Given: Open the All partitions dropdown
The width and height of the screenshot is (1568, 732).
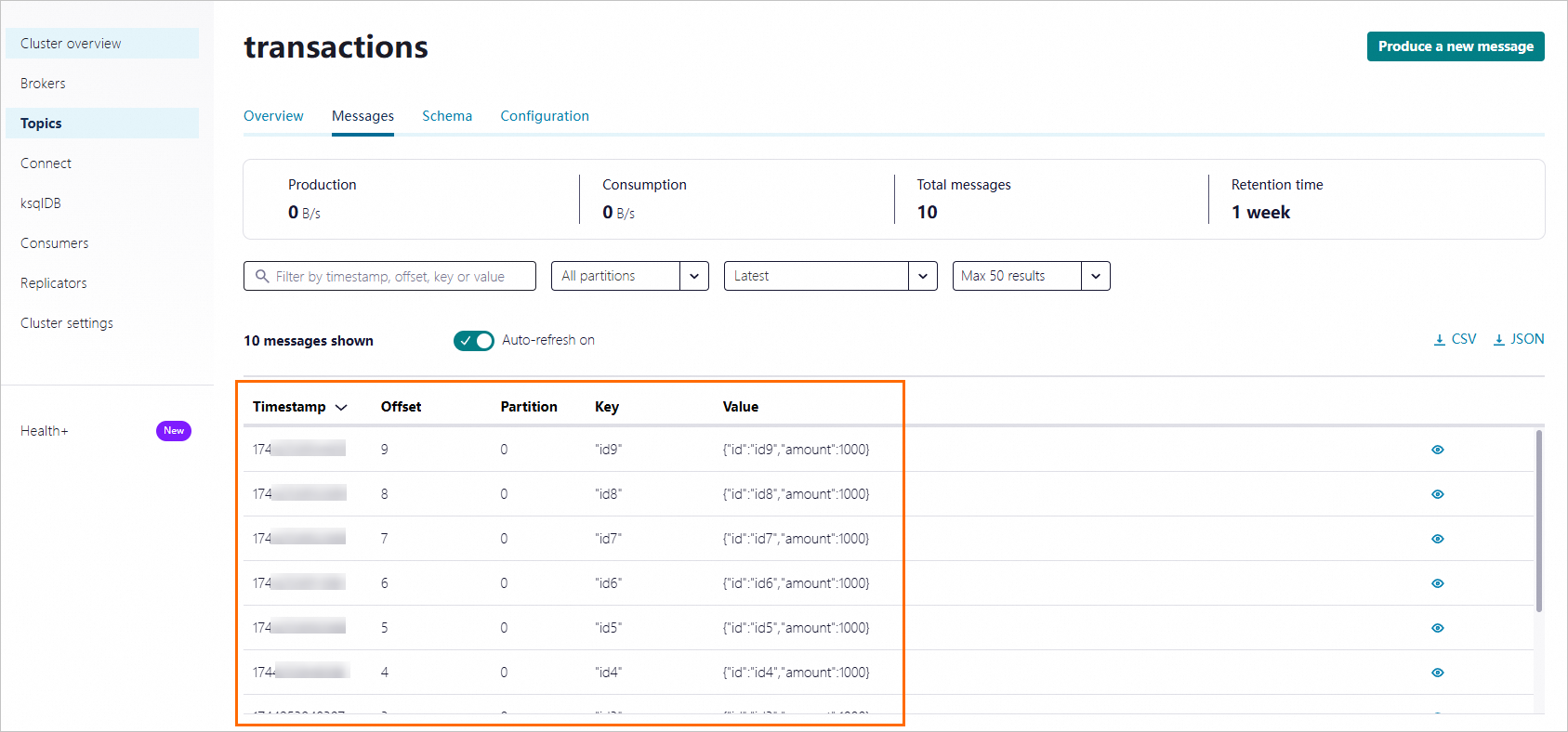Looking at the screenshot, I should click(630, 276).
